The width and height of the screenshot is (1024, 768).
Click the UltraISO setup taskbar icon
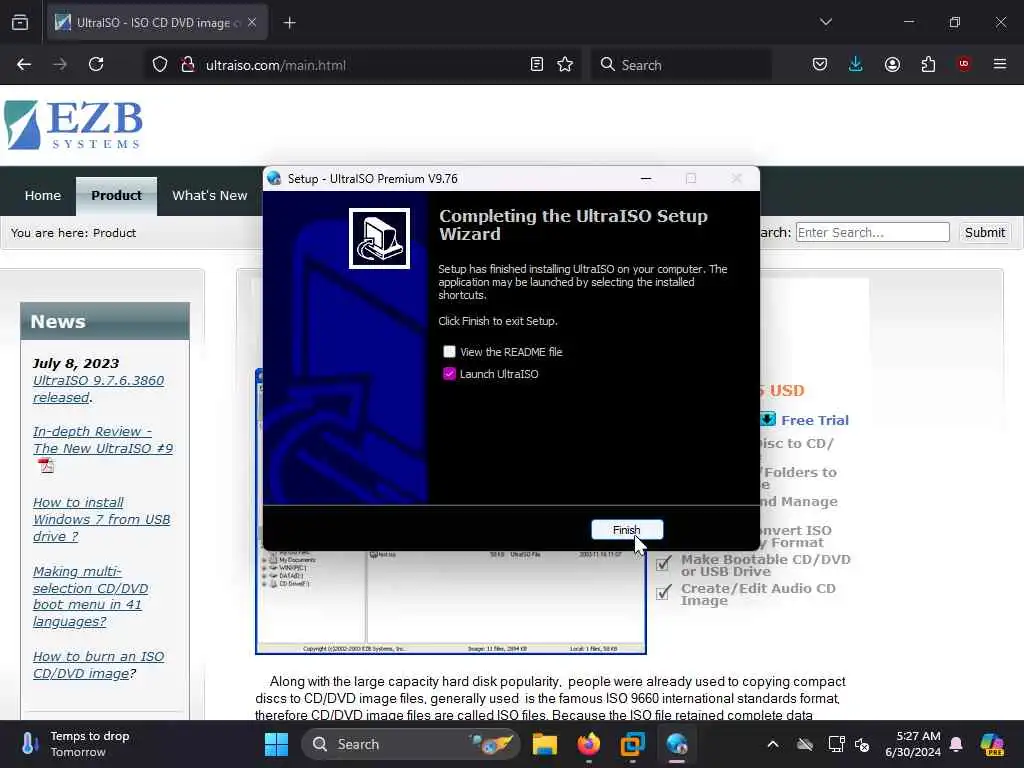click(677, 744)
